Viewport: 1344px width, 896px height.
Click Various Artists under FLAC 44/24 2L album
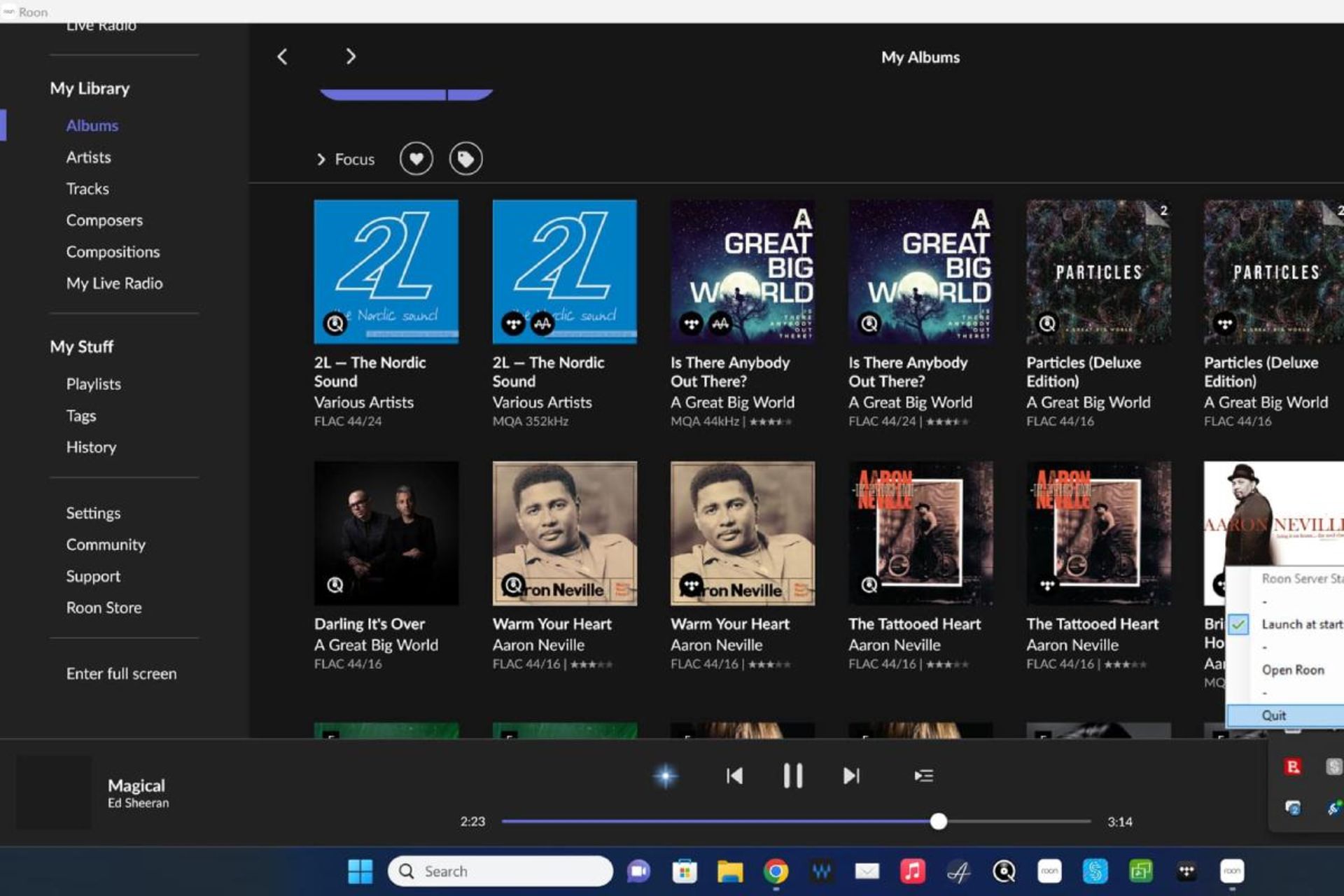[364, 402]
